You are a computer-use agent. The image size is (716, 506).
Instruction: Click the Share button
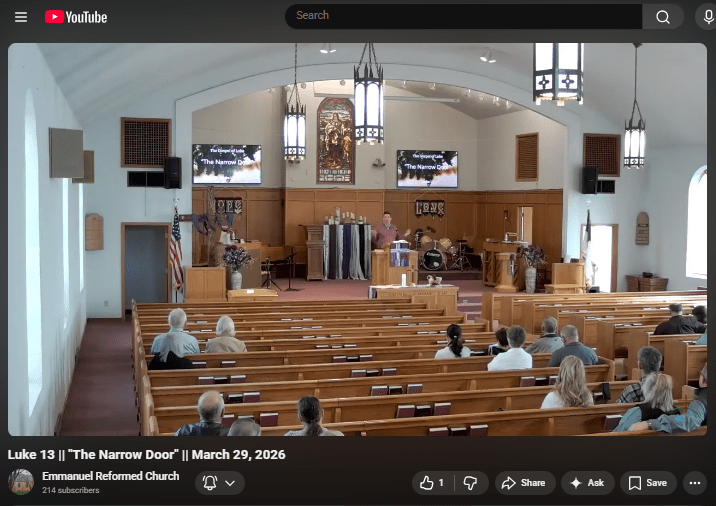[x=523, y=483]
